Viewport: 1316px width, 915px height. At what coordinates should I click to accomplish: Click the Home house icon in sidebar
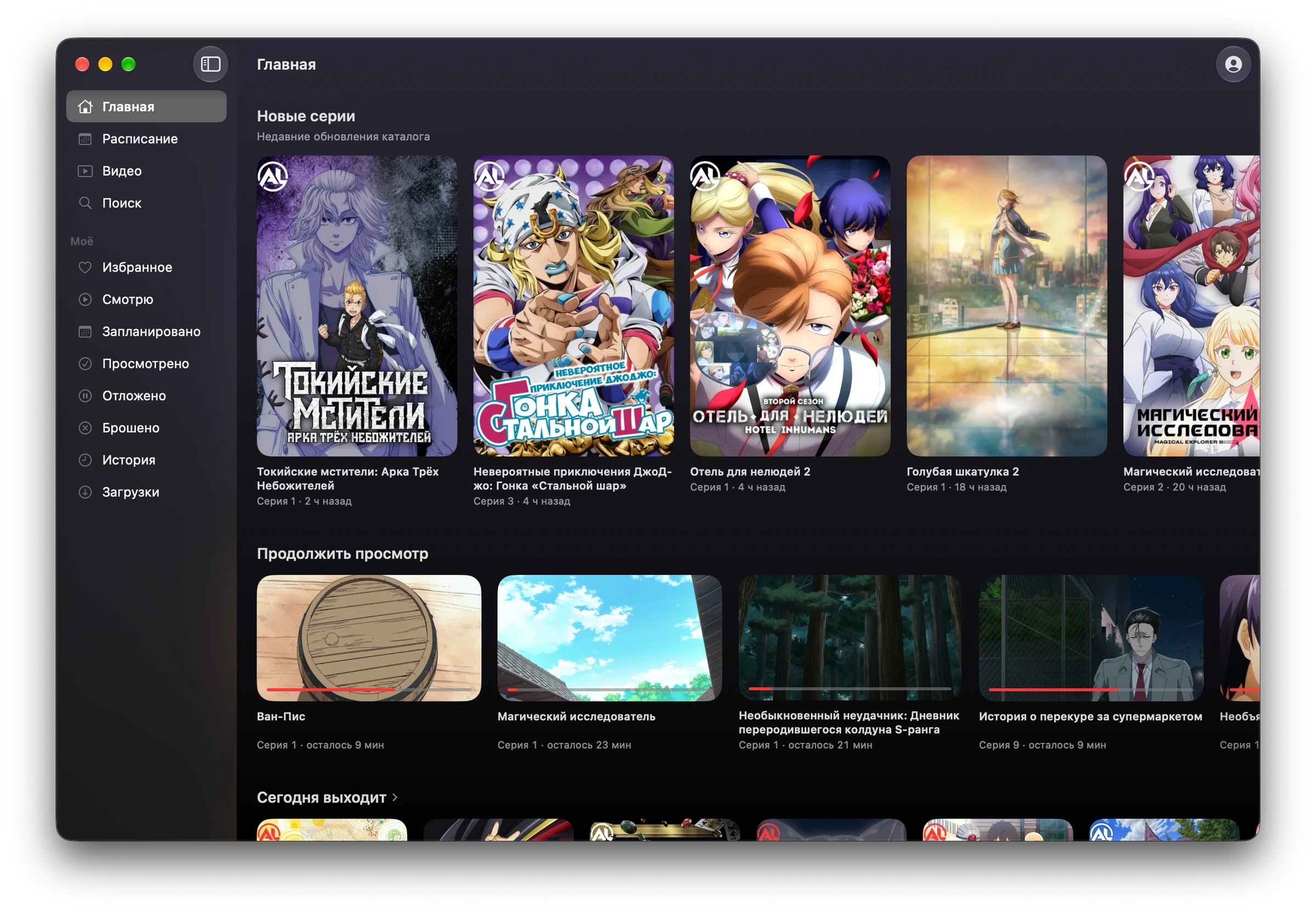(85, 106)
